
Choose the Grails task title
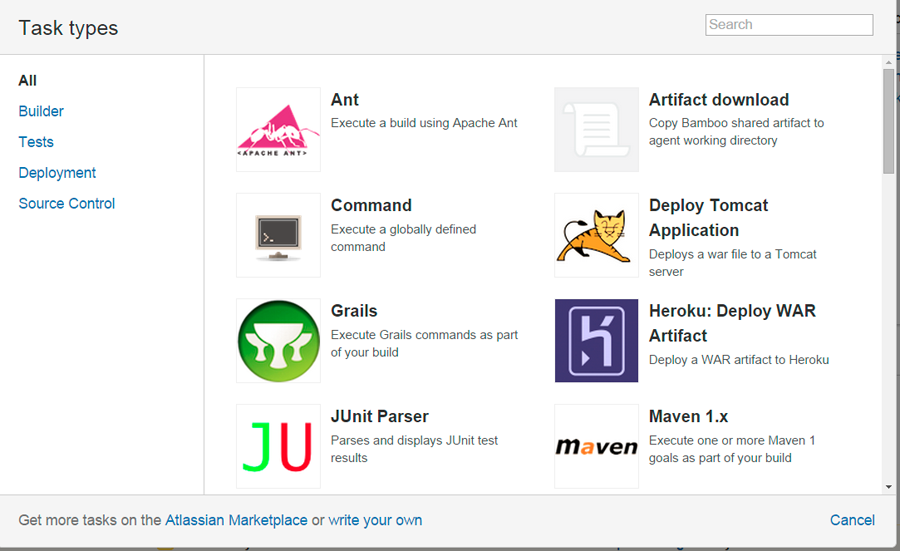click(354, 311)
